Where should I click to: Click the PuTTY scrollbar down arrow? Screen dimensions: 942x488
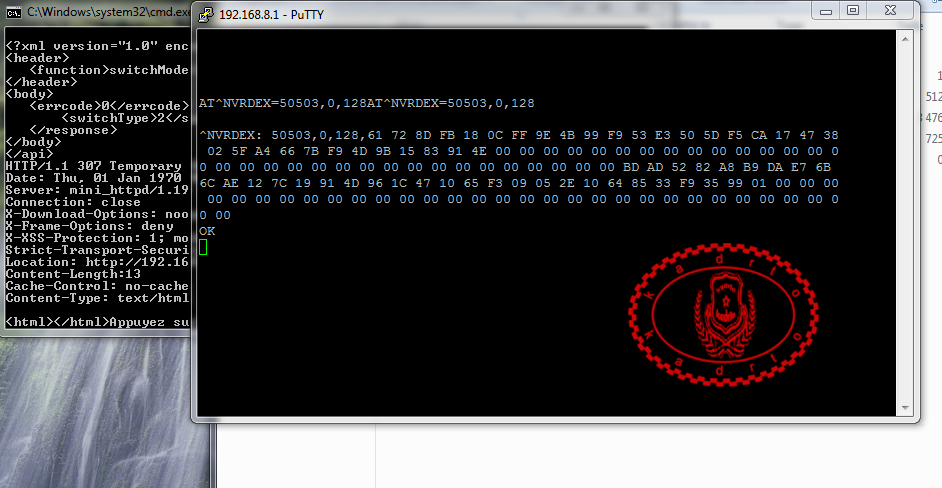[905, 407]
